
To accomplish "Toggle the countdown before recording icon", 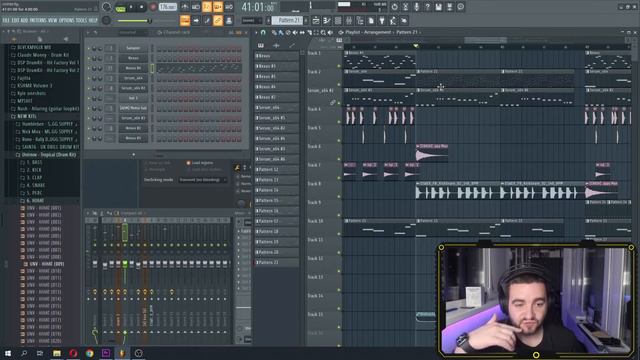I will pos(207,7).
